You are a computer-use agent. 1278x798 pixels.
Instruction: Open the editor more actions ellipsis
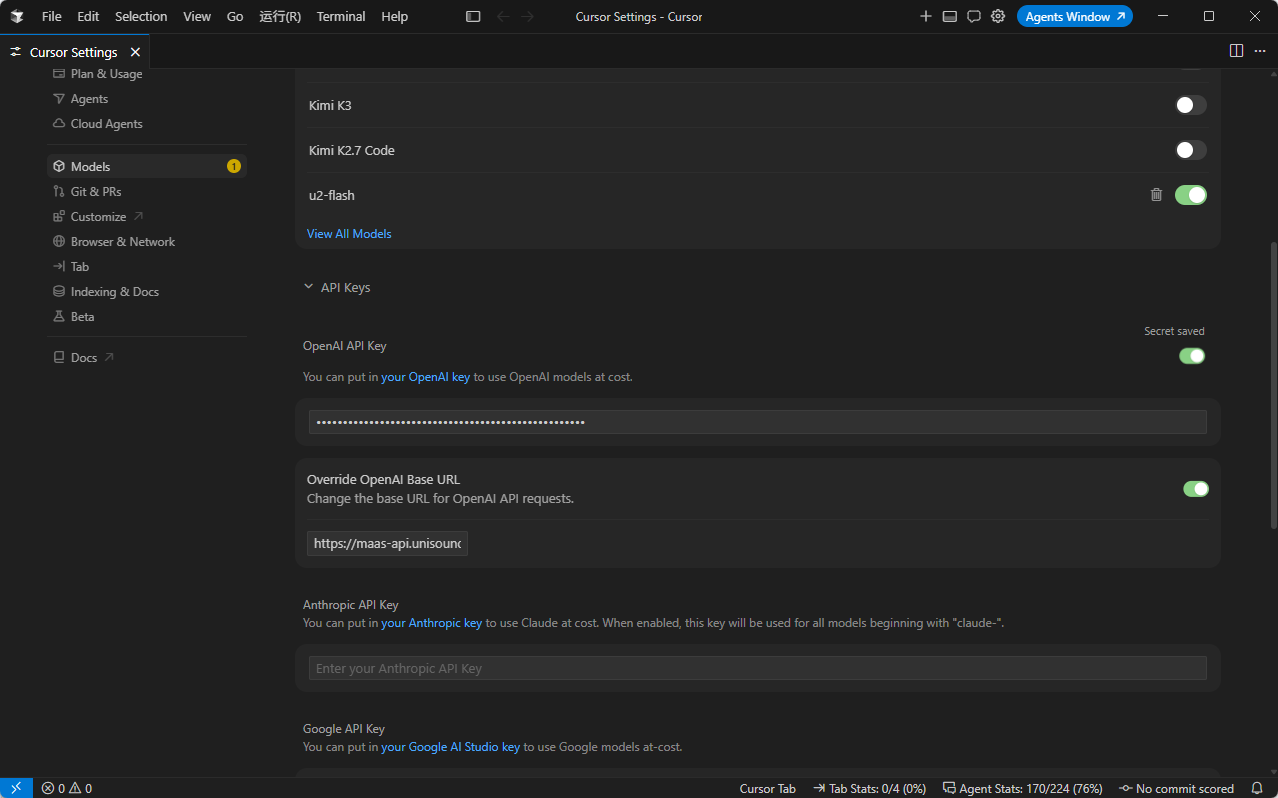(1260, 51)
